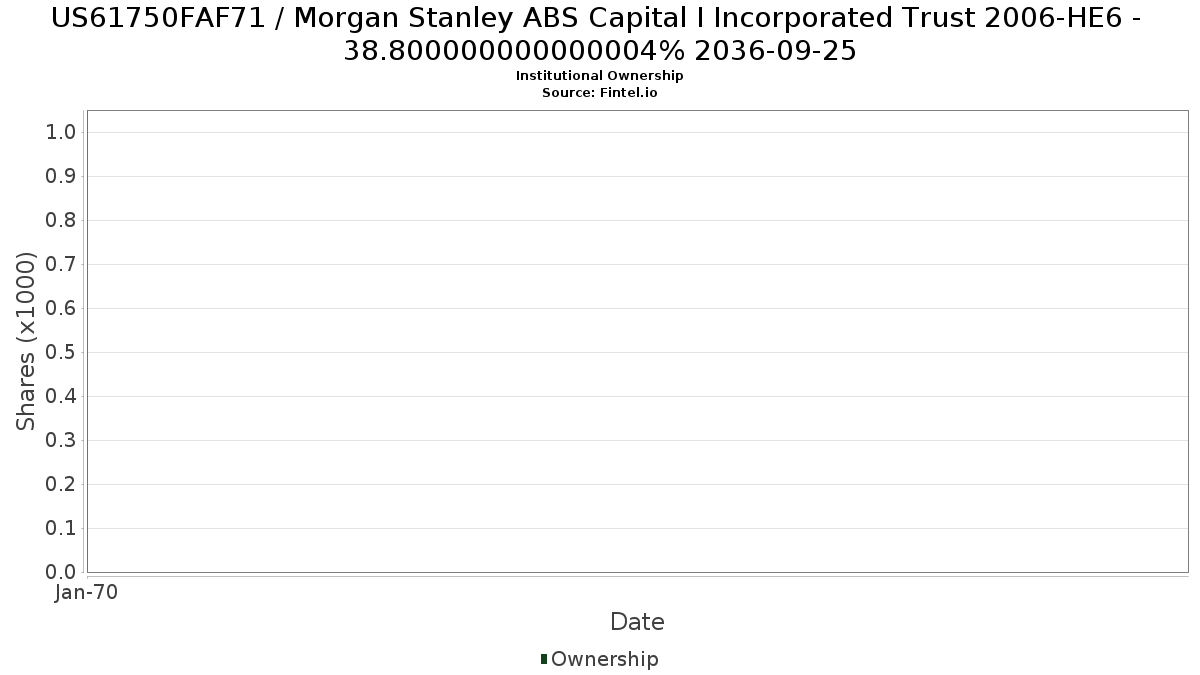Image resolution: width=1200 pixels, height=675 pixels.
Task: Click the empty chart plot area
Action: coord(637,341)
